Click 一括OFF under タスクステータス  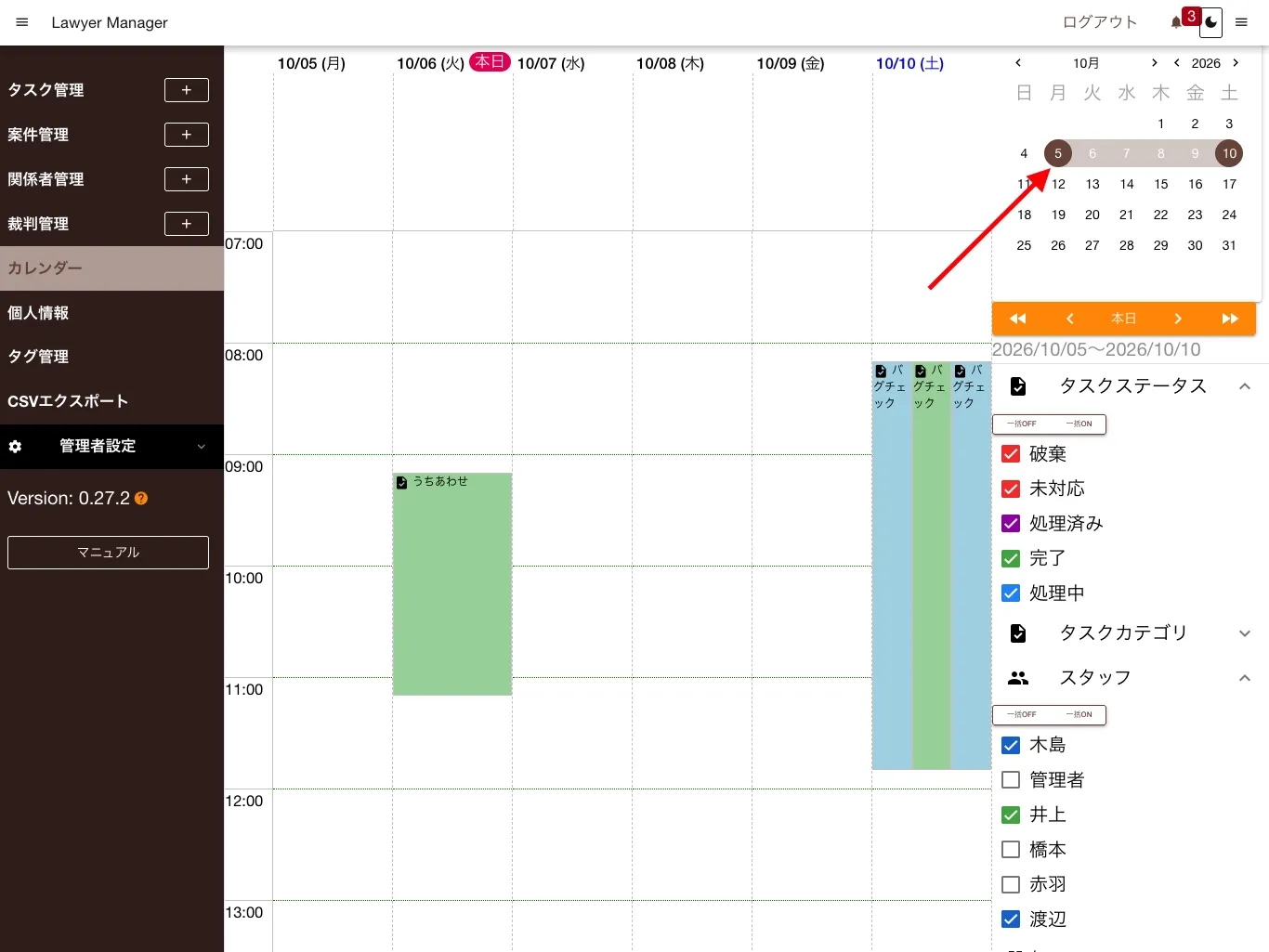click(1022, 424)
